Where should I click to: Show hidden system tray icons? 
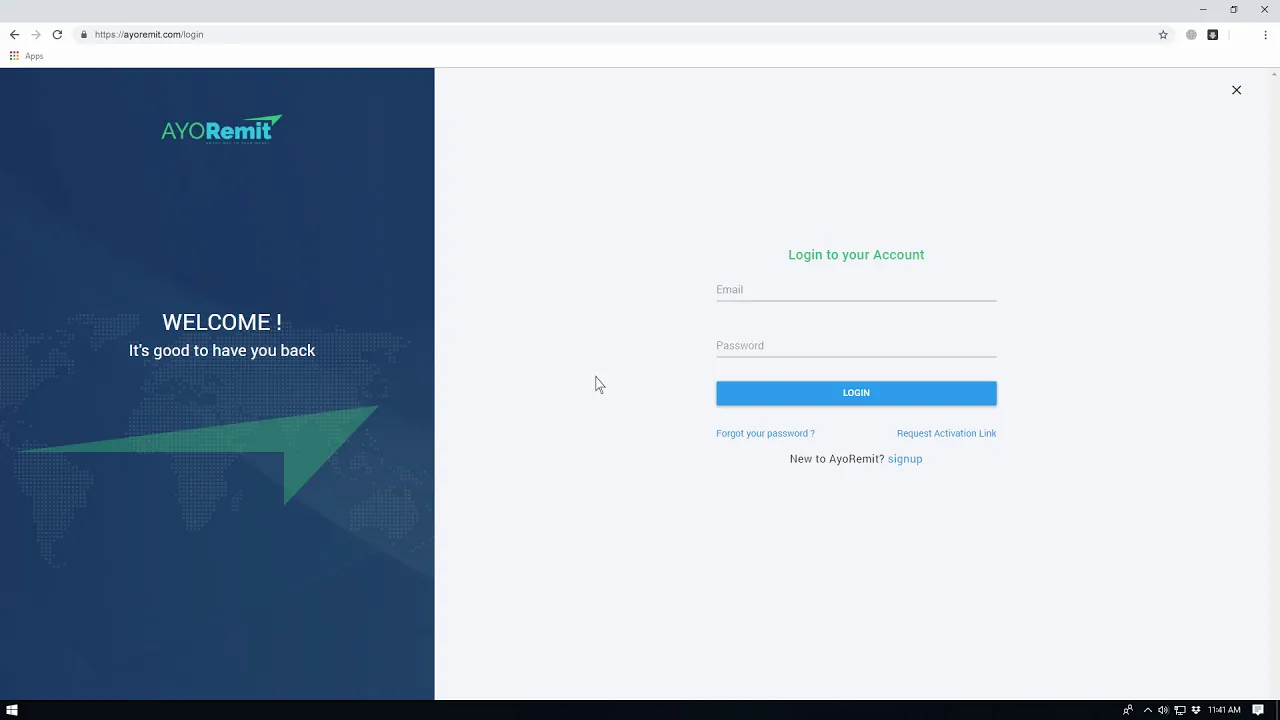click(x=1147, y=710)
